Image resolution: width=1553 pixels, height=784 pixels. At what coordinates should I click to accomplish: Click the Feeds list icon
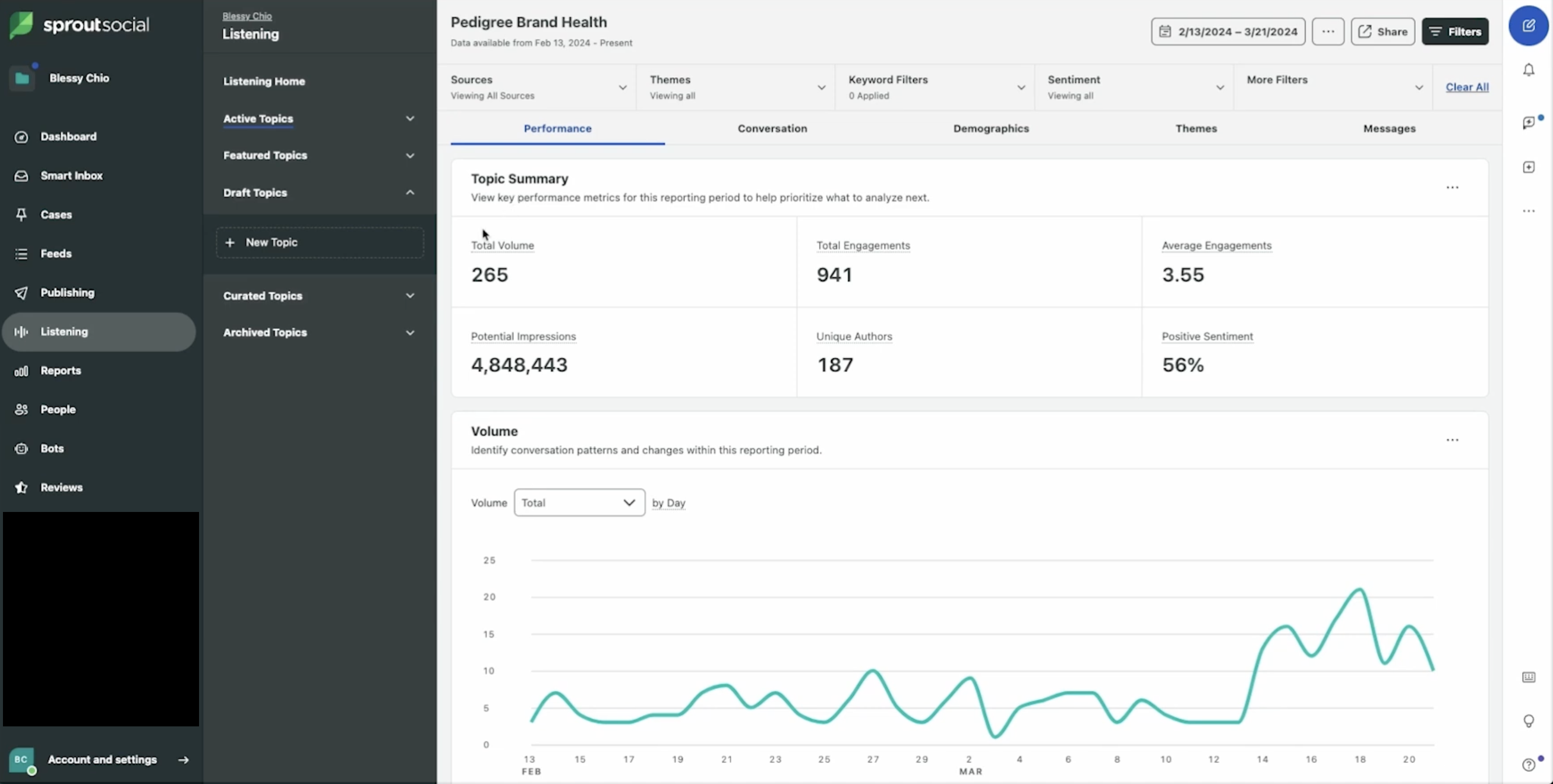[x=21, y=254]
